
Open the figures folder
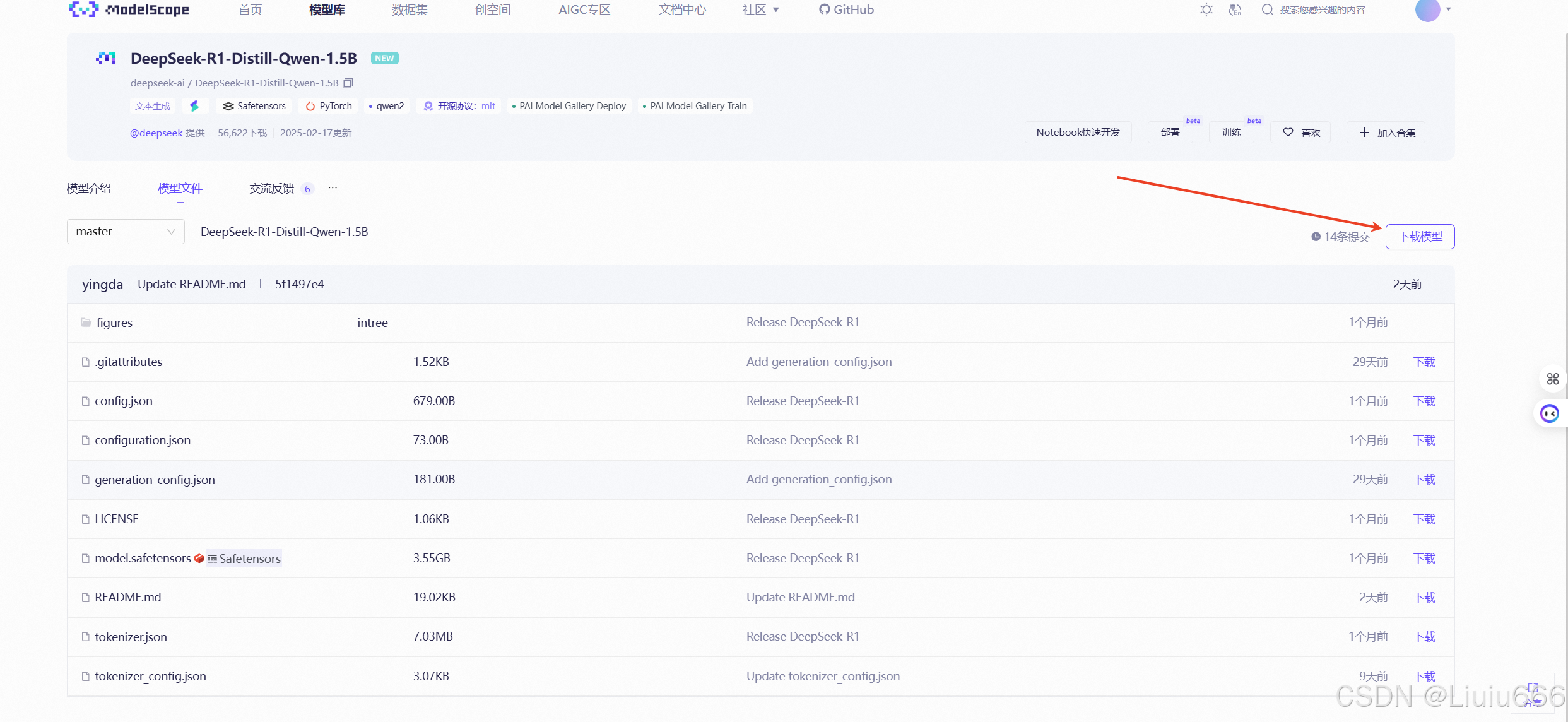coord(114,323)
